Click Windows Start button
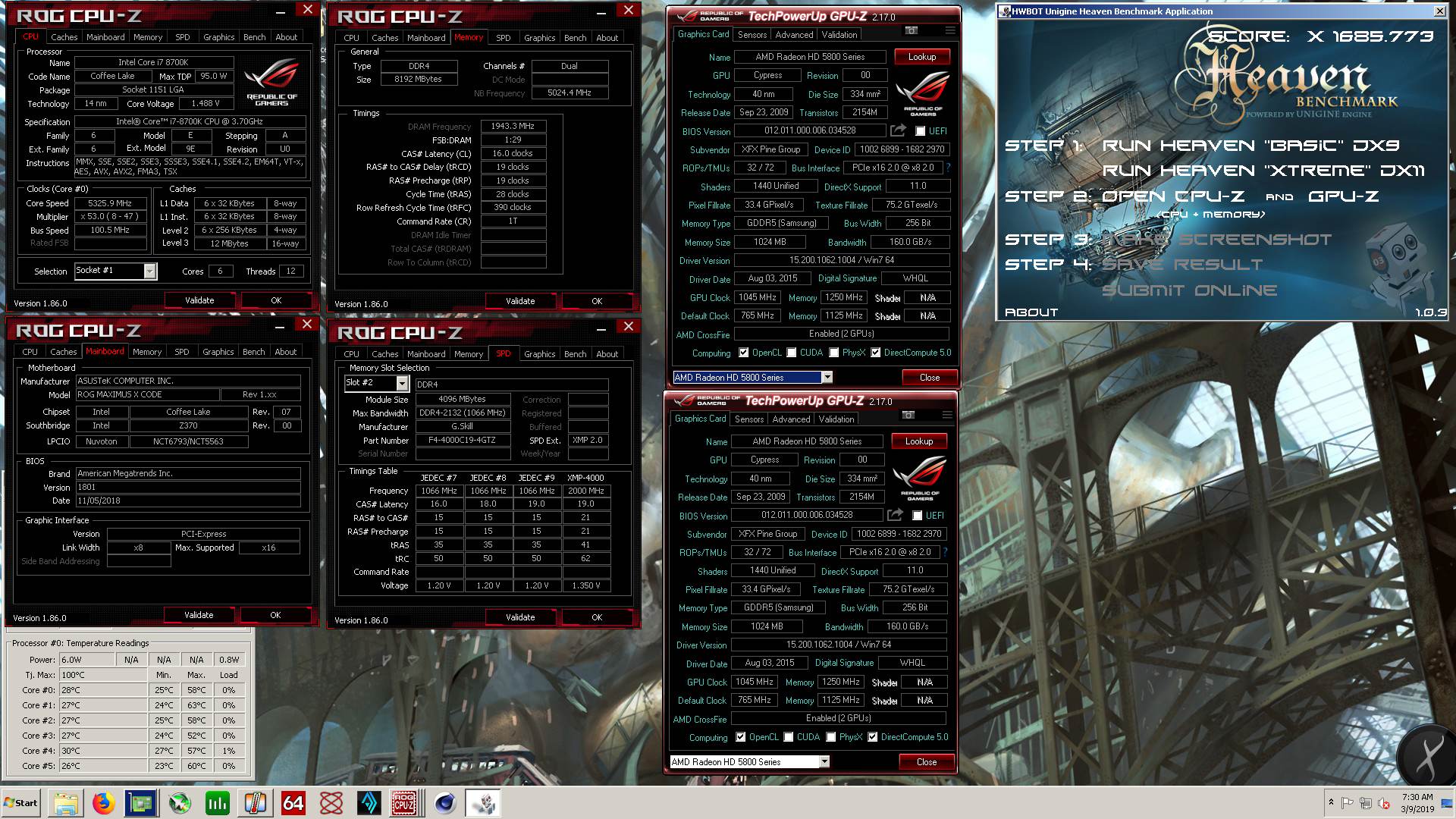Screen dimensions: 1456x819 21,803
